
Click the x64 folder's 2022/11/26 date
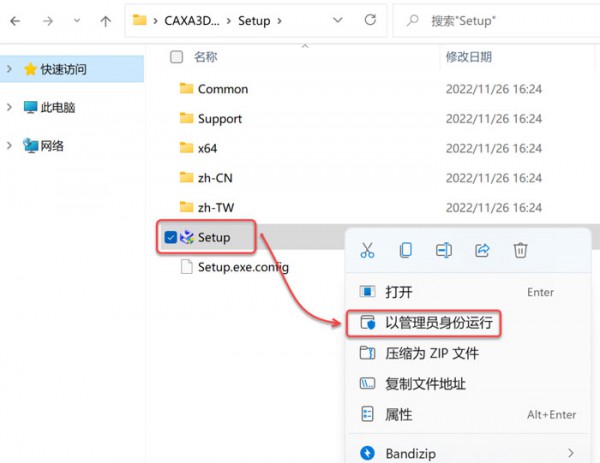pyautogui.click(x=494, y=148)
